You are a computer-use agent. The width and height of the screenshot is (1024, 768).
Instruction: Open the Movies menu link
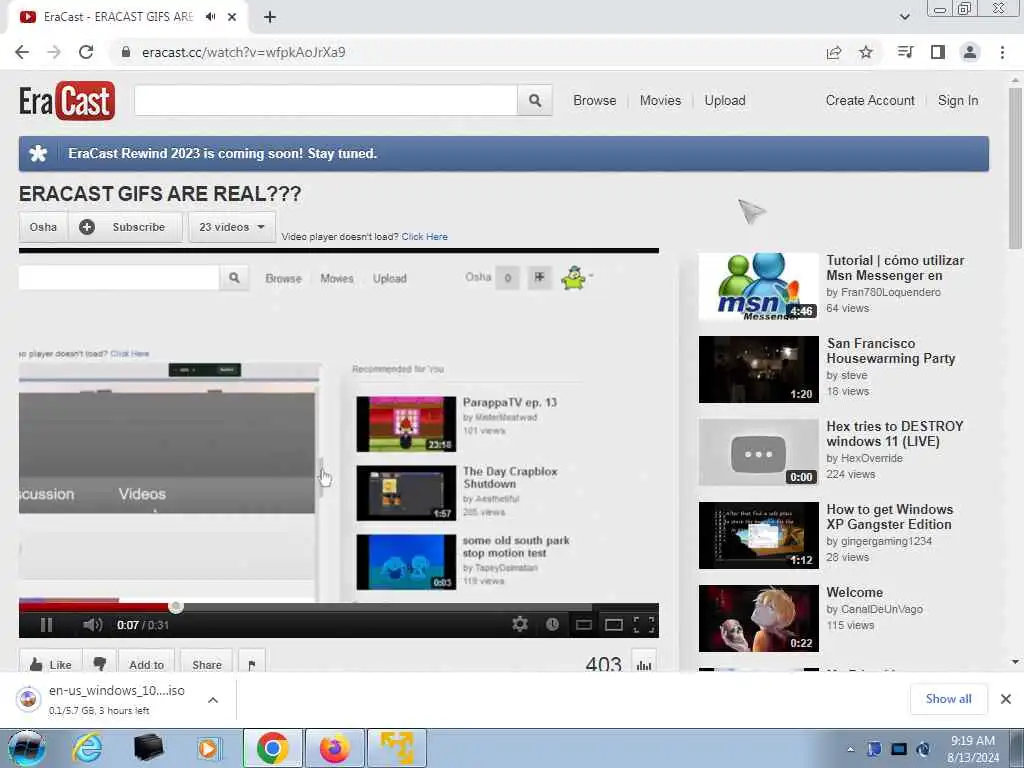pyautogui.click(x=660, y=101)
